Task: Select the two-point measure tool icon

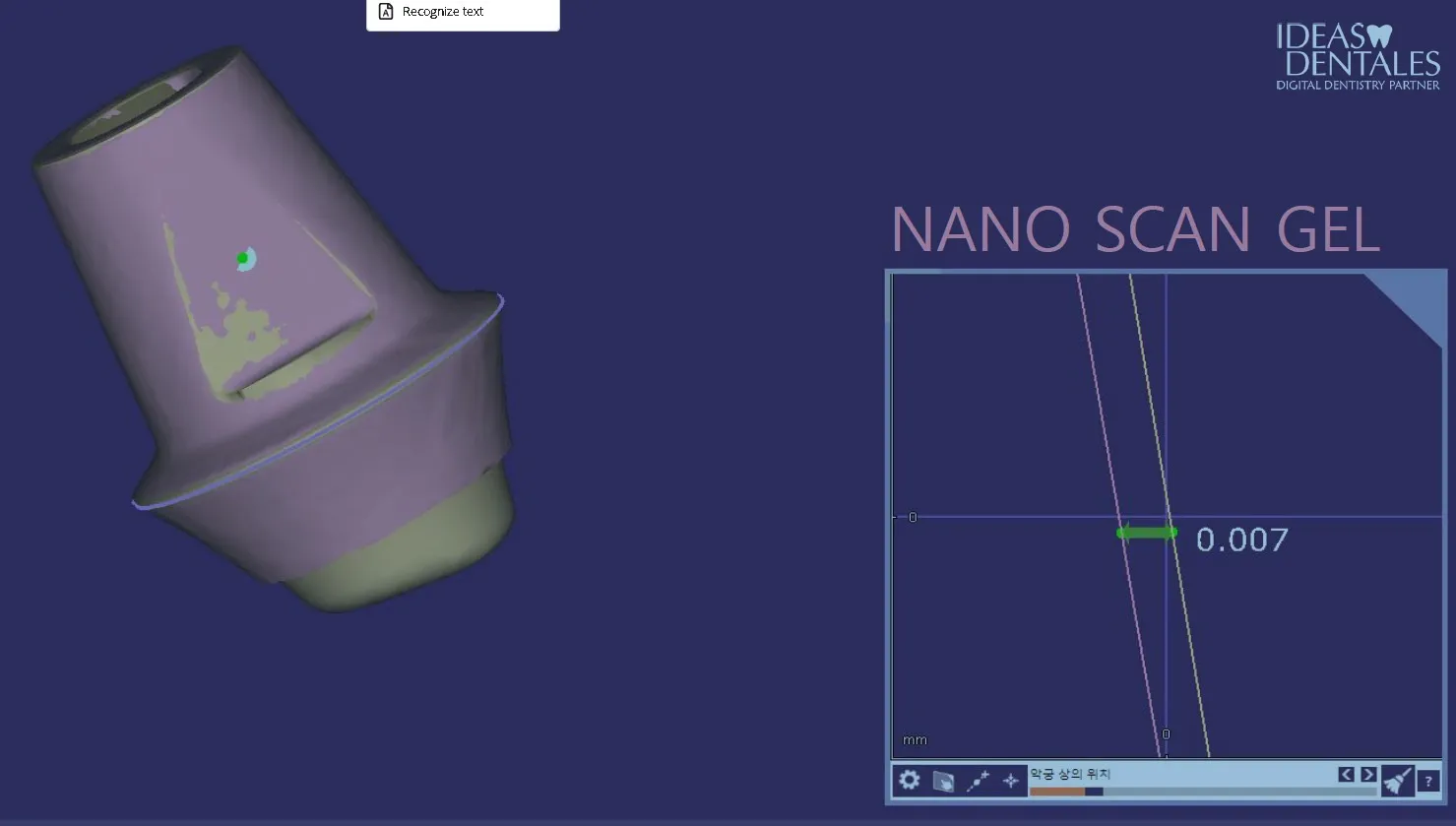Action: pyautogui.click(x=978, y=782)
